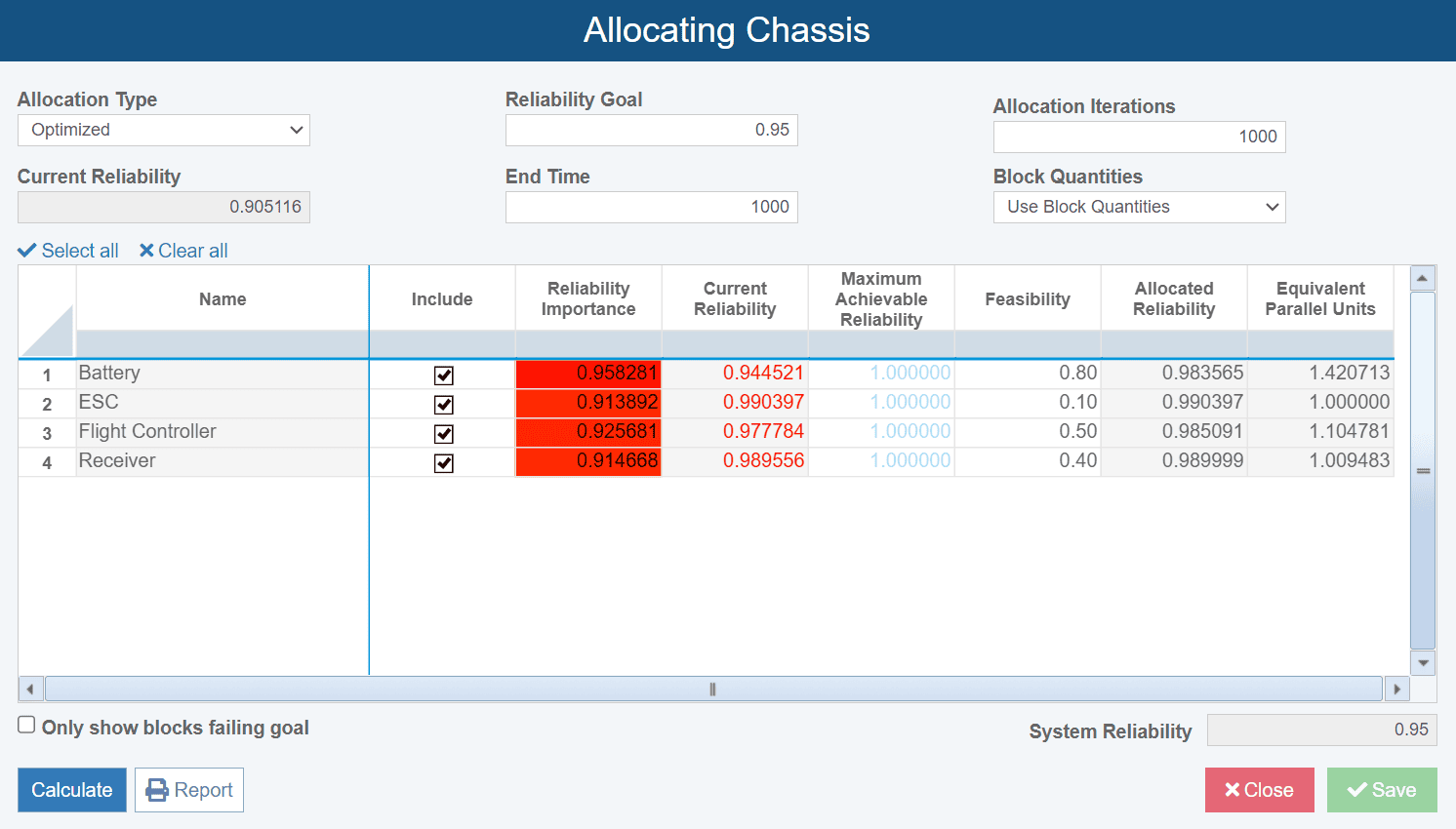Expand the Block Quantities dropdown
Screen dimensions: 1456x829
tap(1139, 207)
